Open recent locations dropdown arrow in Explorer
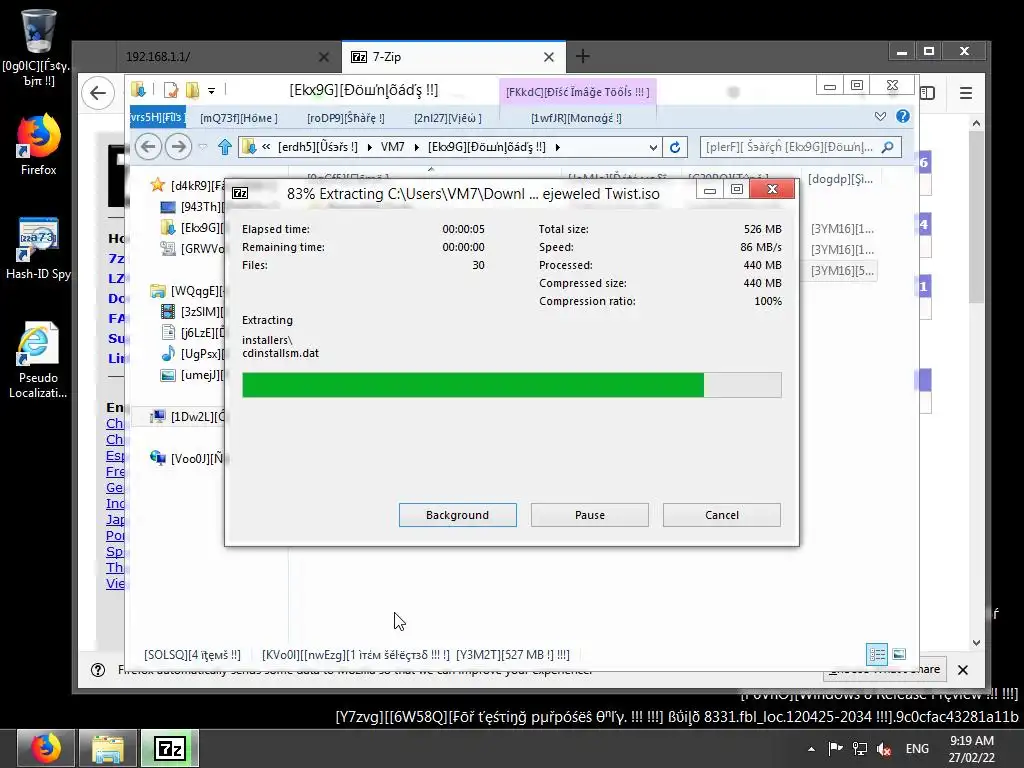The height and width of the screenshot is (768, 1024). click(x=202, y=148)
